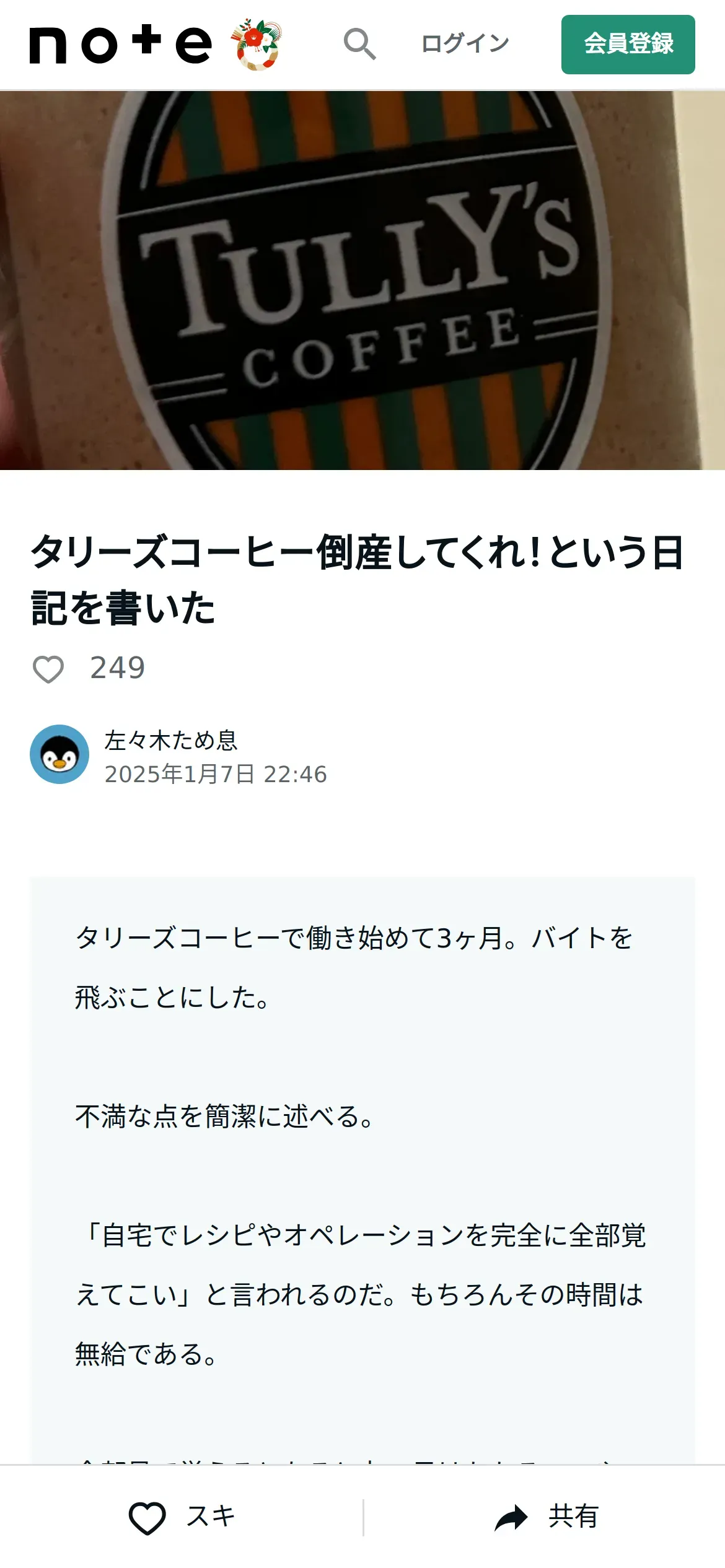Tap the share arrow icon
This screenshot has height=1568, width=725.
[x=511, y=1517]
